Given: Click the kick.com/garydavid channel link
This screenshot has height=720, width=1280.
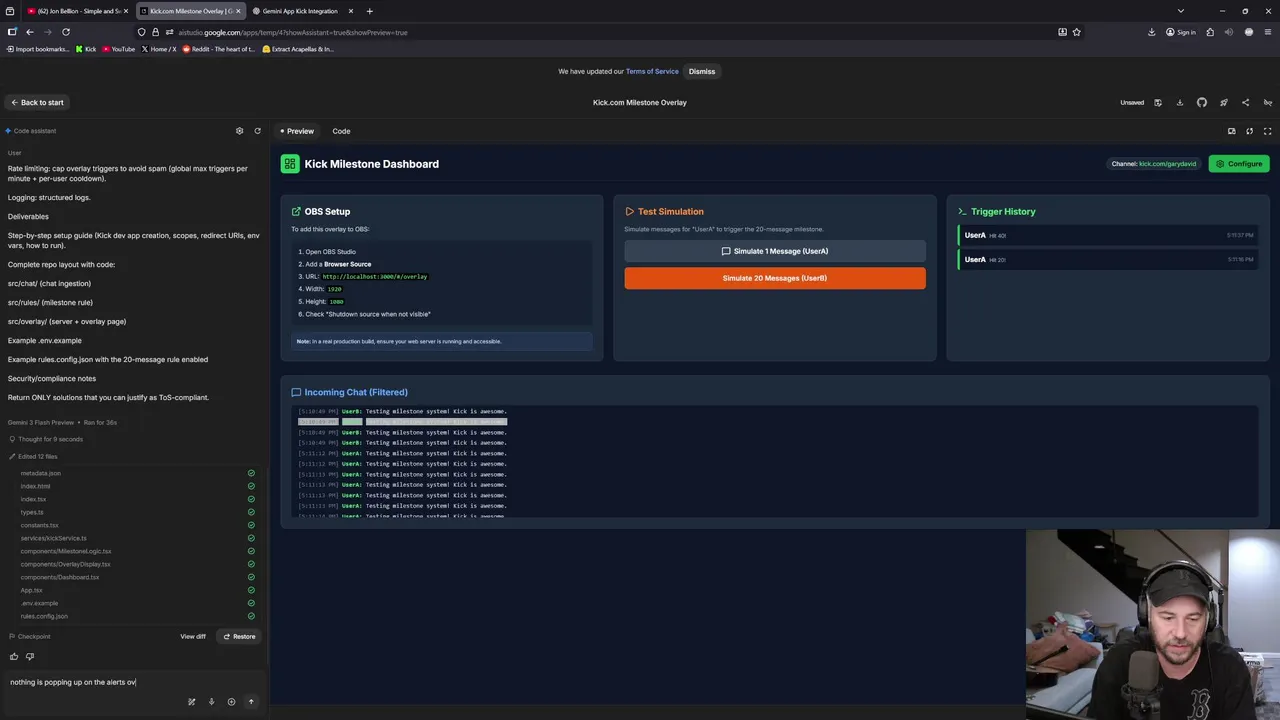Looking at the screenshot, I should [1167, 164].
